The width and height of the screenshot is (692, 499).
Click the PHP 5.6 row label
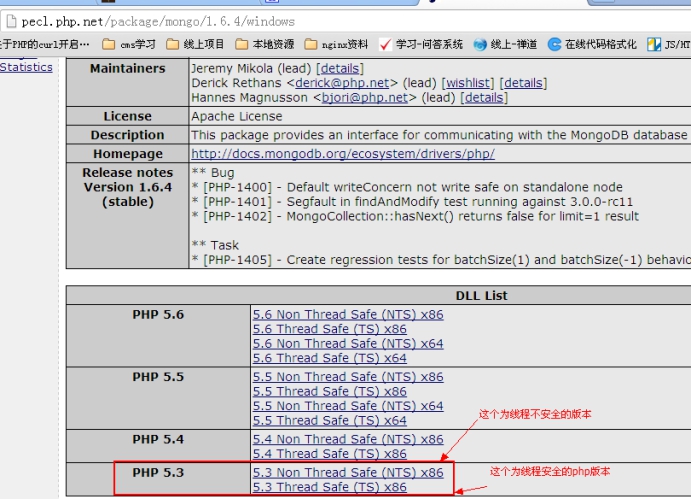point(158,315)
